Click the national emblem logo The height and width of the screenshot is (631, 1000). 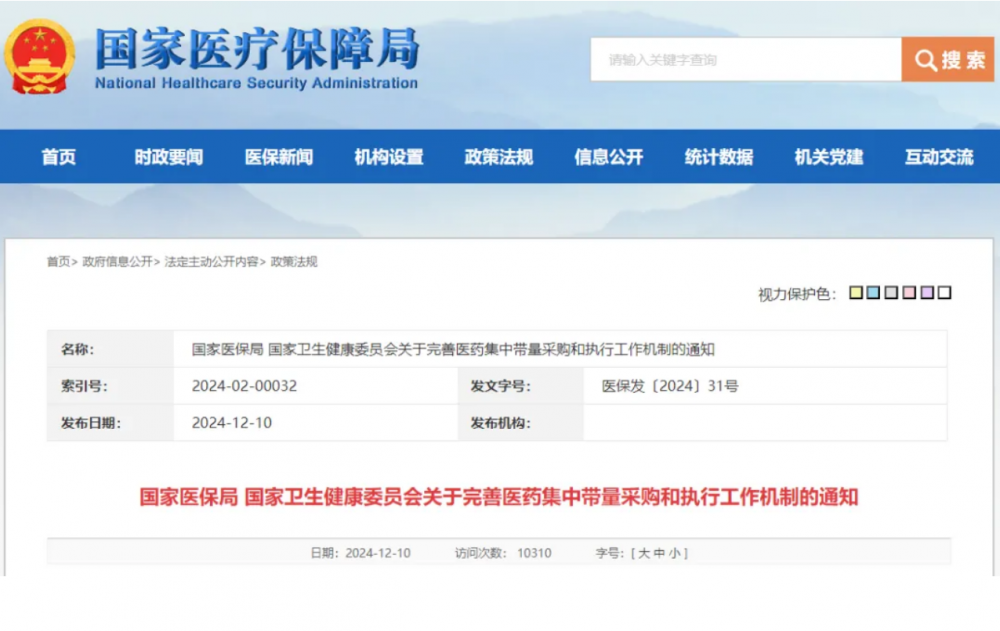click(40, 57)
